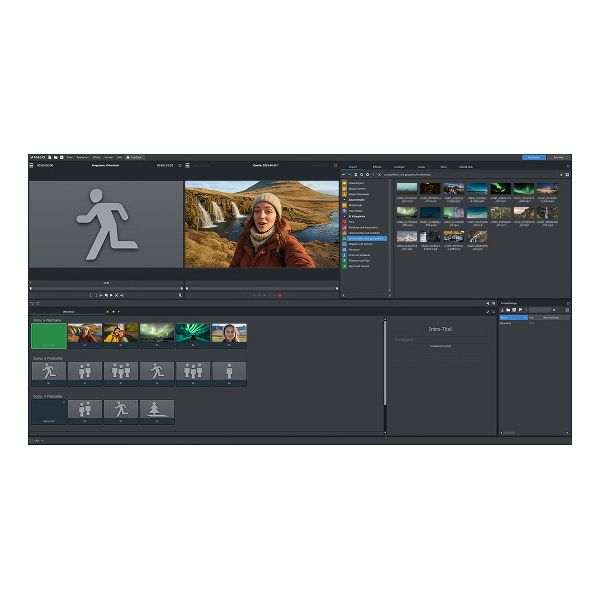The height and width of the screenshot is (600, 600).
Task: Click the red record button under the source monitor
Action: pos(280,295)
